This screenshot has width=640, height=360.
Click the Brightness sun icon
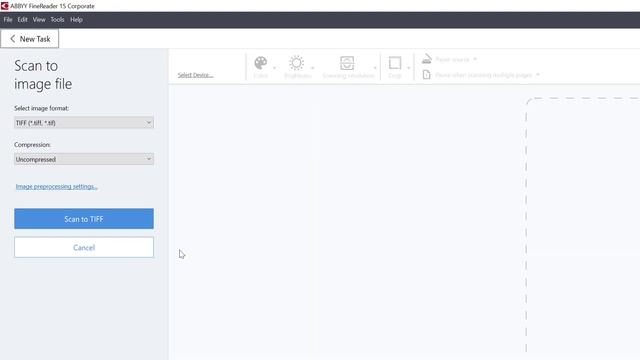tap(297, 63)
